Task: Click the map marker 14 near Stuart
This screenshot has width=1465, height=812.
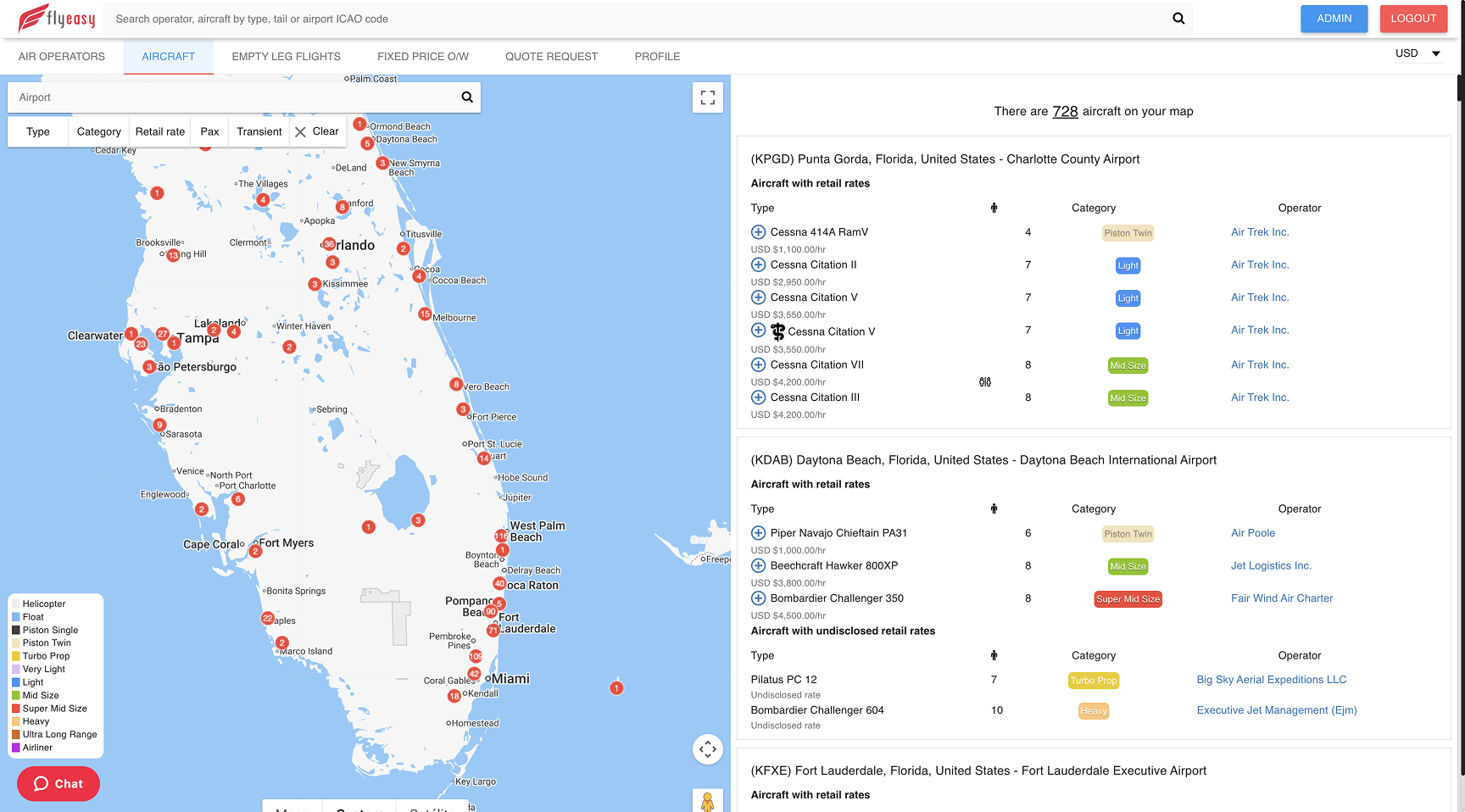Action: click(x=484, y=459)
